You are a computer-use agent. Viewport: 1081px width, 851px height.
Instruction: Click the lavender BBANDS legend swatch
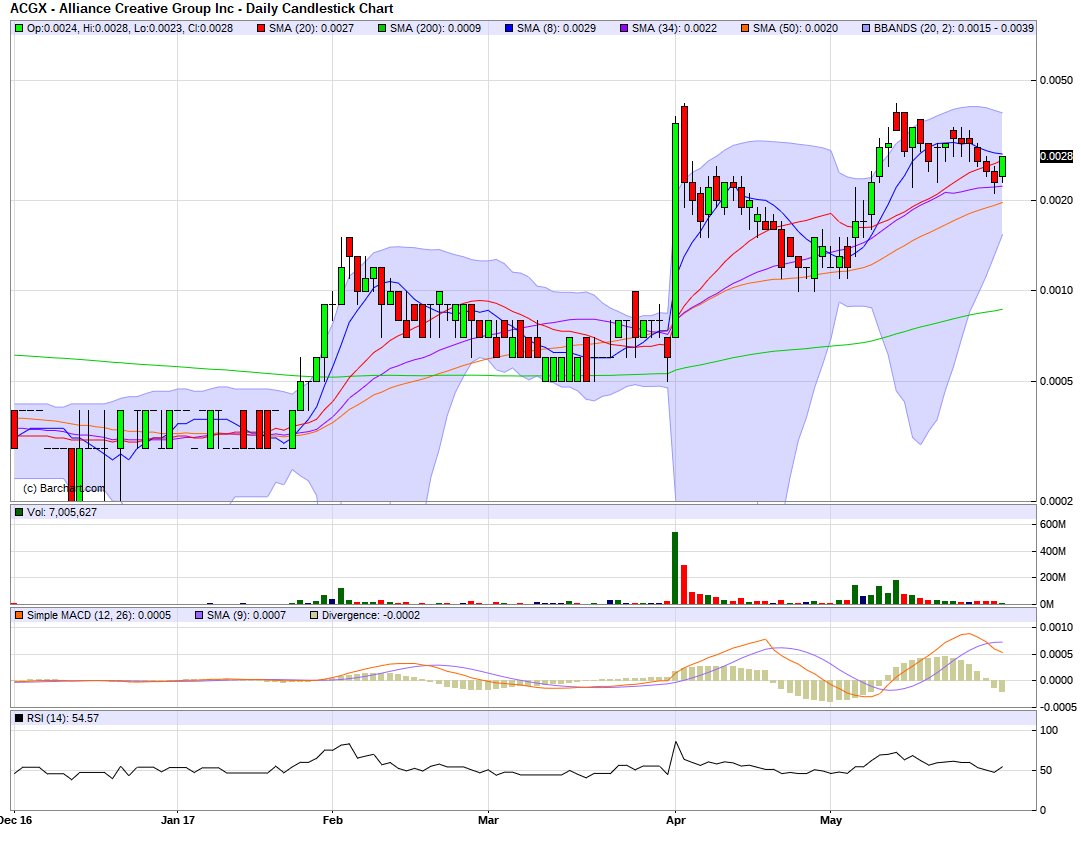pos(866,28)
